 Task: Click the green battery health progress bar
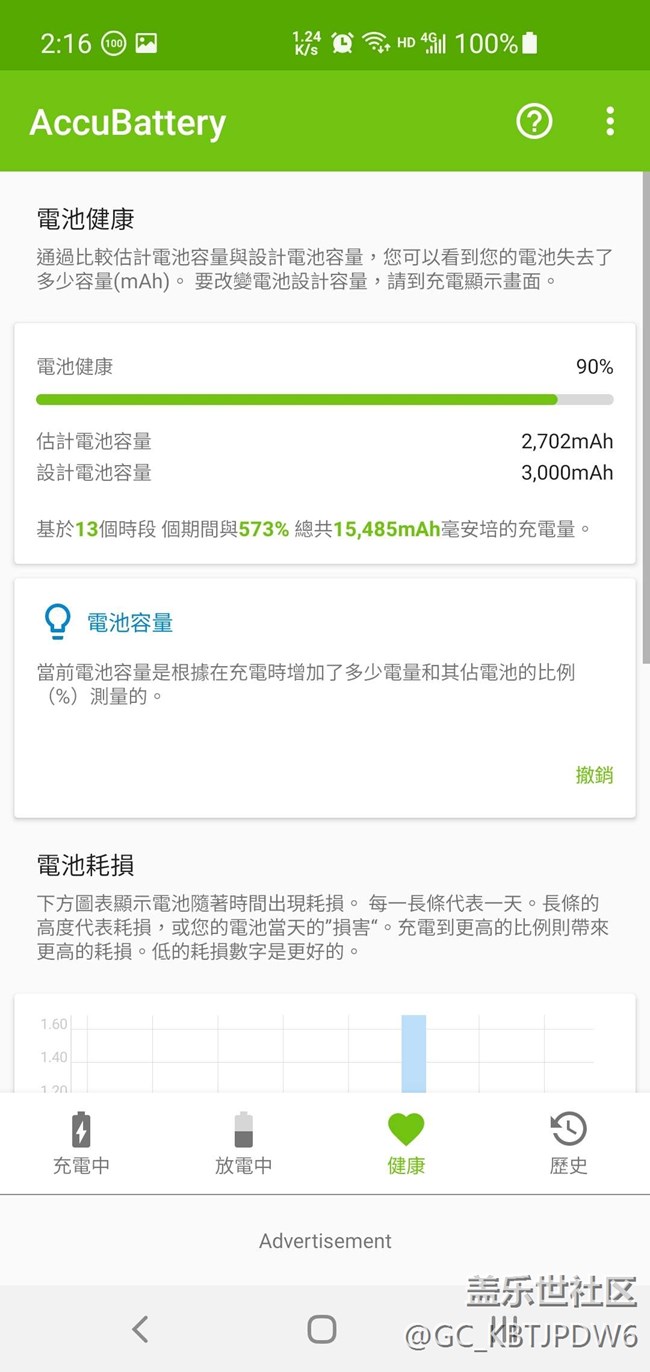click(325, 399)
